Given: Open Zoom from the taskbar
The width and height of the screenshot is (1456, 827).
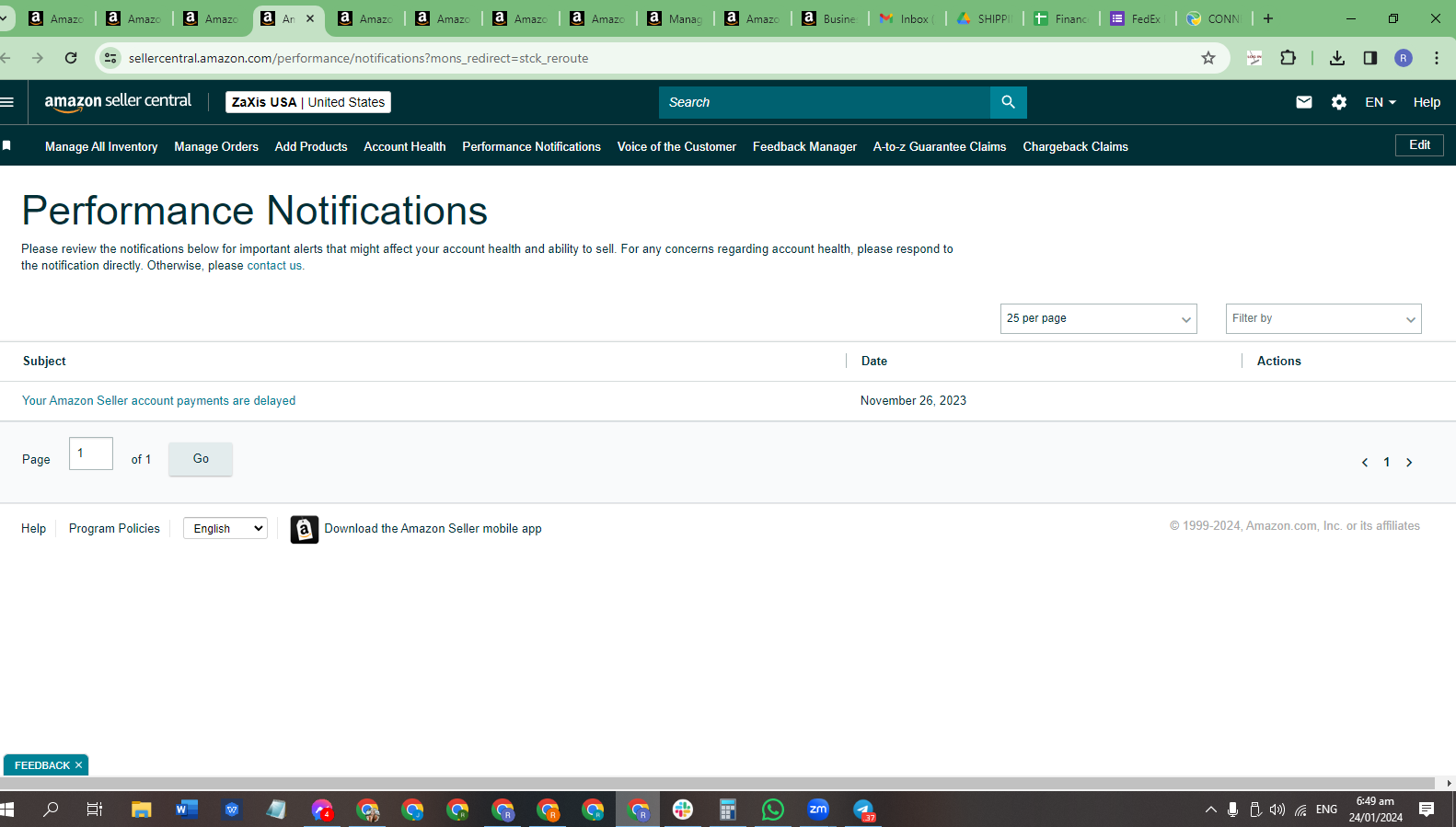Looking at the screenshot, I should [818, 810].
